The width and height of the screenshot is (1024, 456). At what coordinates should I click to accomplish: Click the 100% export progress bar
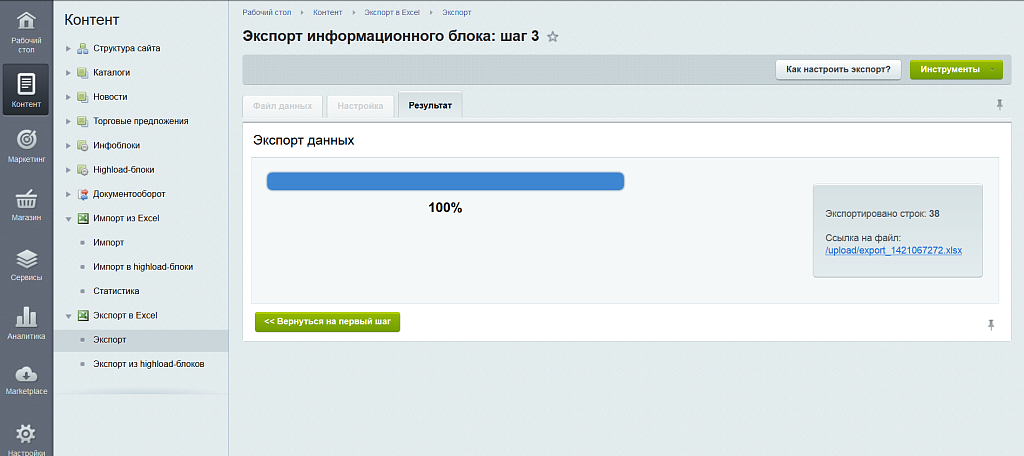click(445, 181)
